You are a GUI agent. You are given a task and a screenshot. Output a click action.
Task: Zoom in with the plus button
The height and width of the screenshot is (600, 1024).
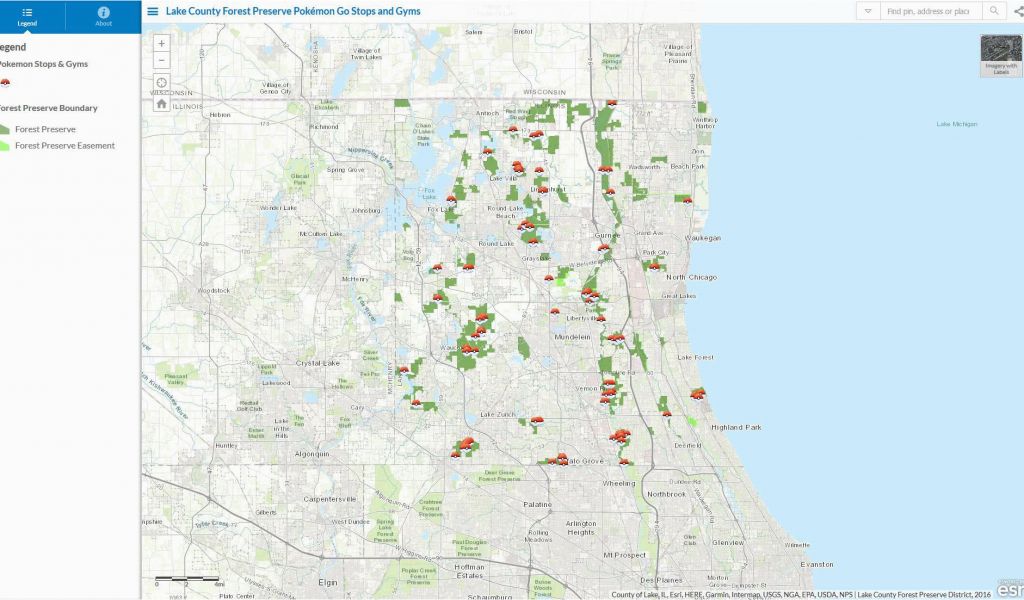pyautogui.click(x=161, y=44)
